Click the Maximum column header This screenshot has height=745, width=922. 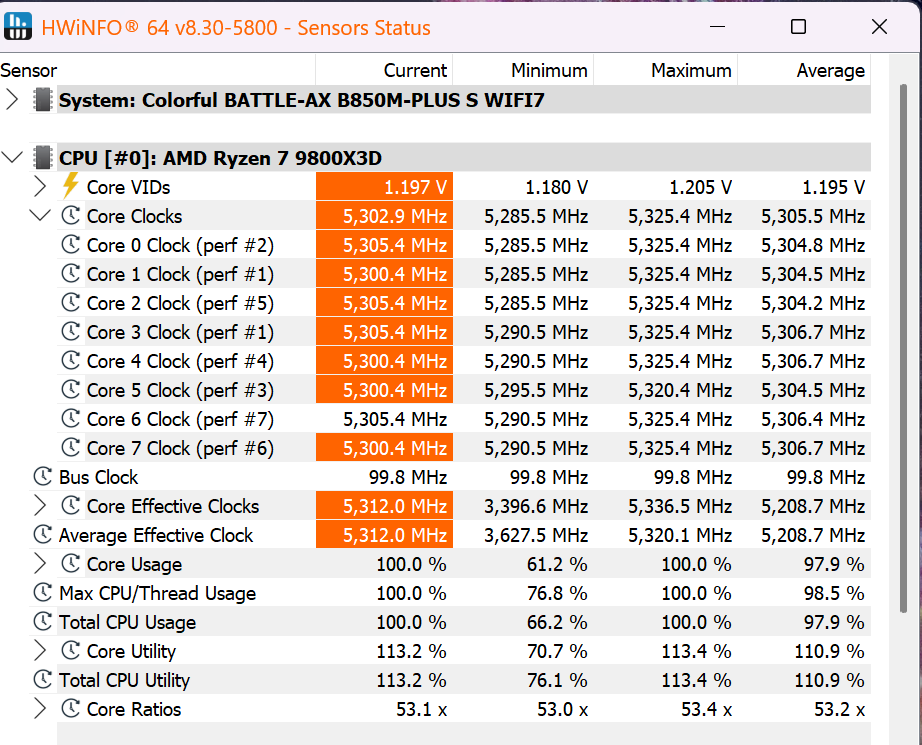[665, 70]
